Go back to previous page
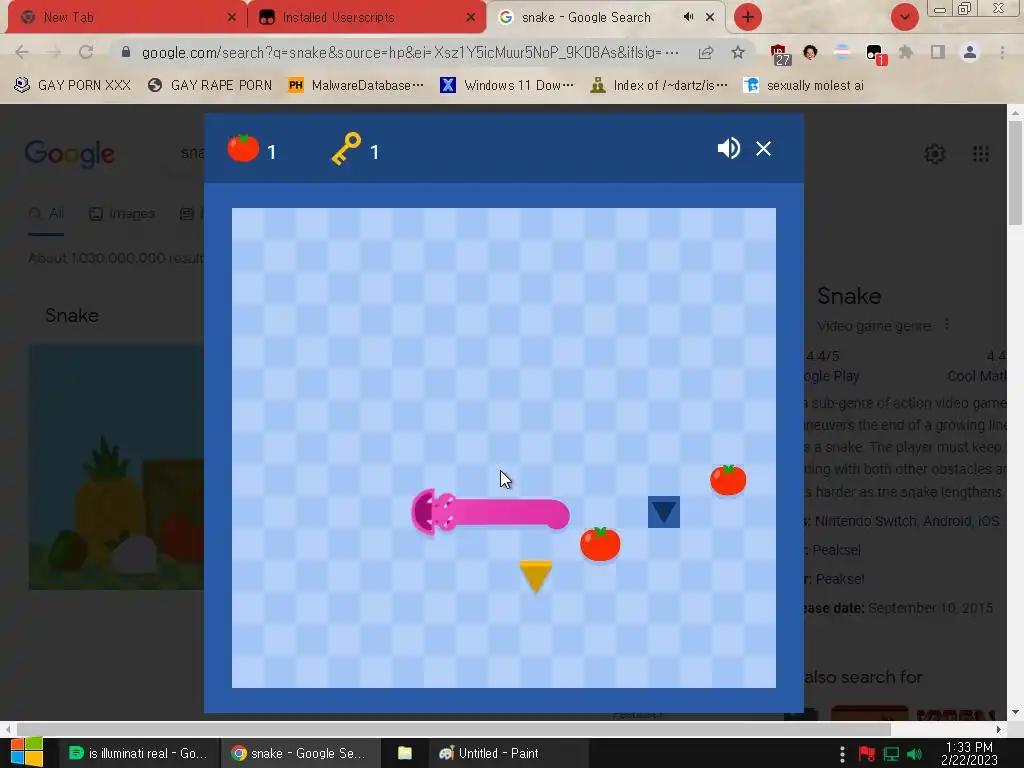This screenshot has width=1024, height=768. 22,52
